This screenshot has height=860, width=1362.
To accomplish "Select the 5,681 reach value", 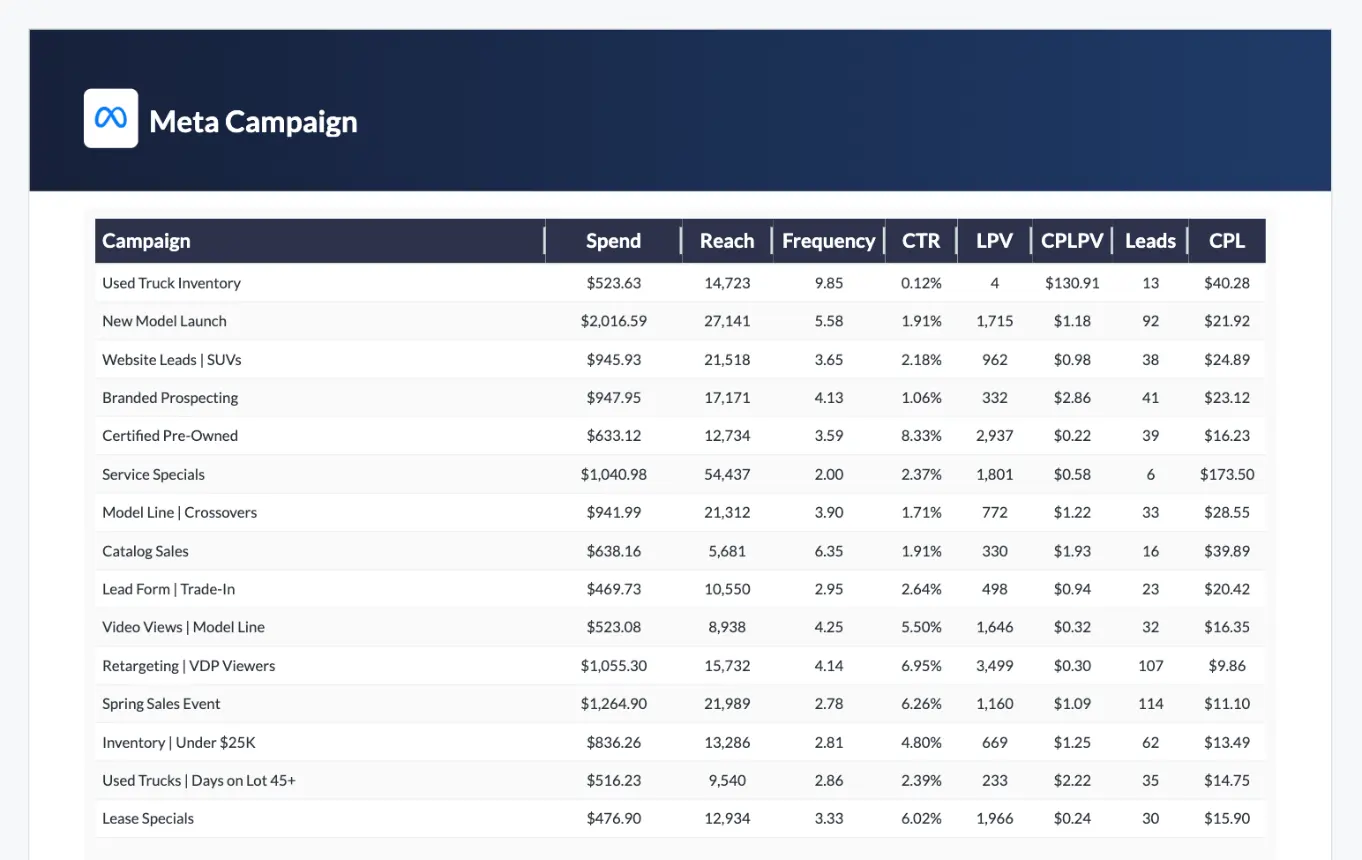I will (727, 551).
